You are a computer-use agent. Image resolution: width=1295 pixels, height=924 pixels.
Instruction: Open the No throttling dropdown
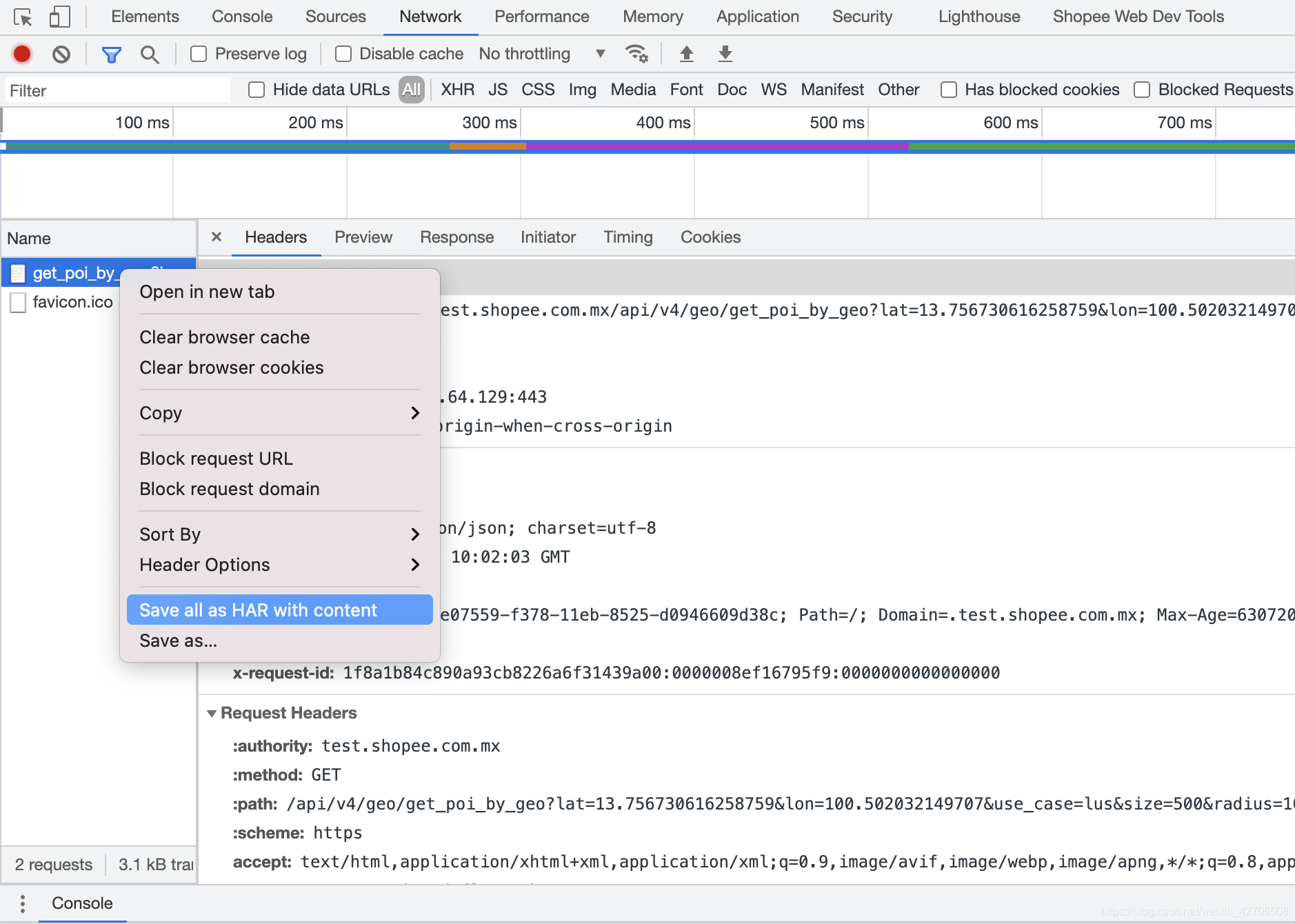click(542, 54)
